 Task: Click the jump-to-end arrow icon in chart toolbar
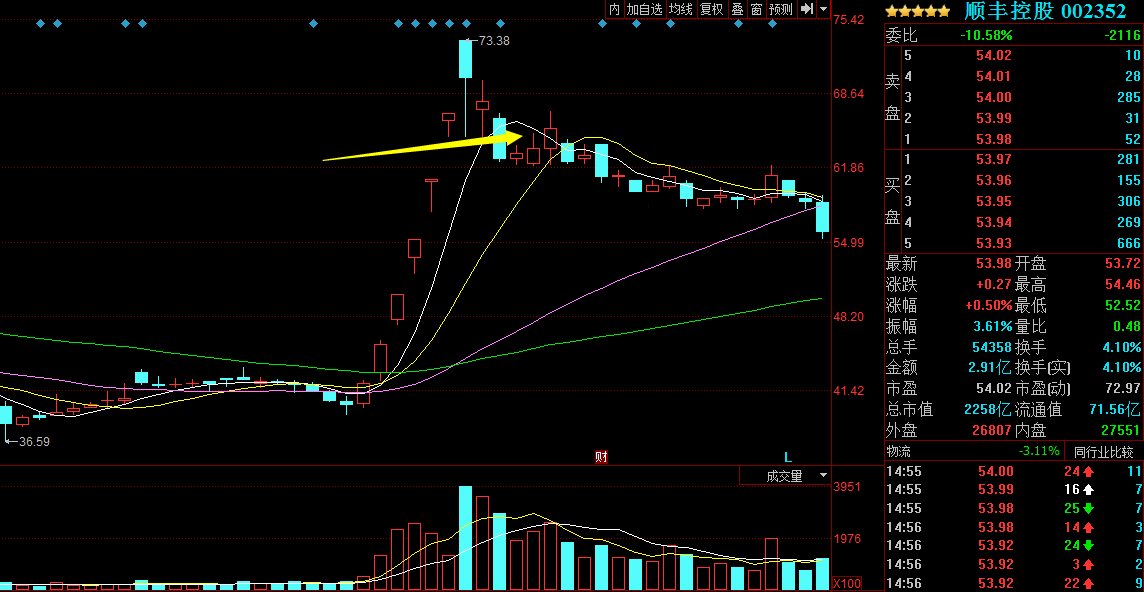pyautogui.click(x=807, y=9)
